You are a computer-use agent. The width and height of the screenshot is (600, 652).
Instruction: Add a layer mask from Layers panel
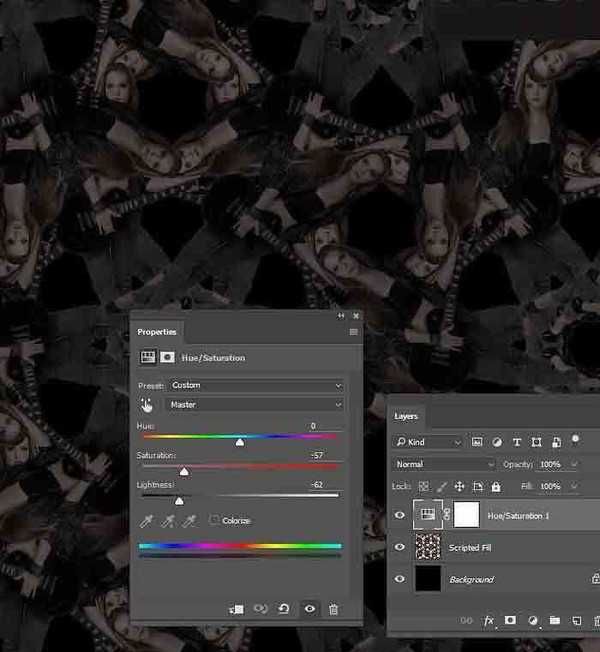(x=511, y=621)
